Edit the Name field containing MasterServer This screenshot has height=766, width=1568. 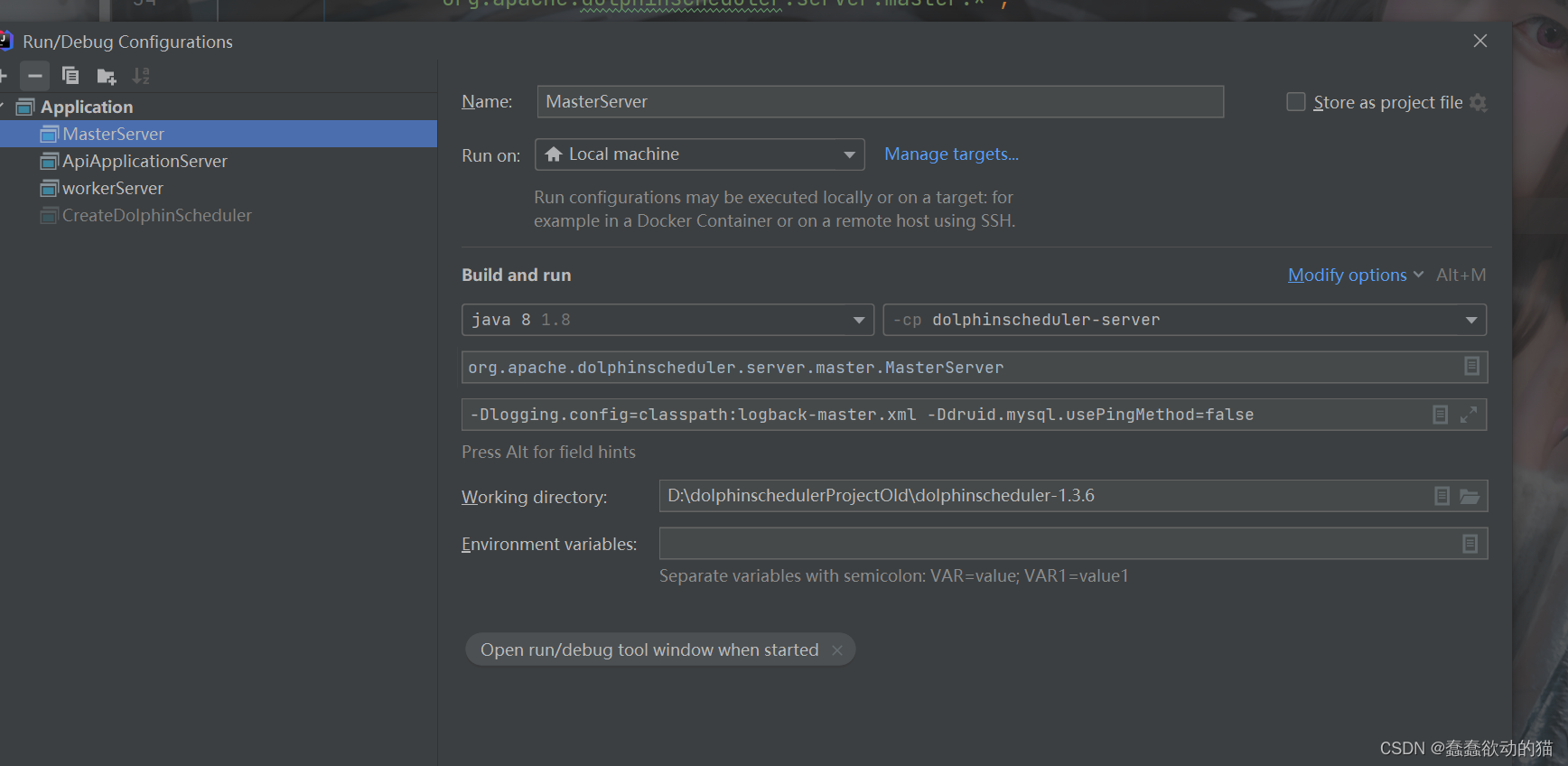881,102
